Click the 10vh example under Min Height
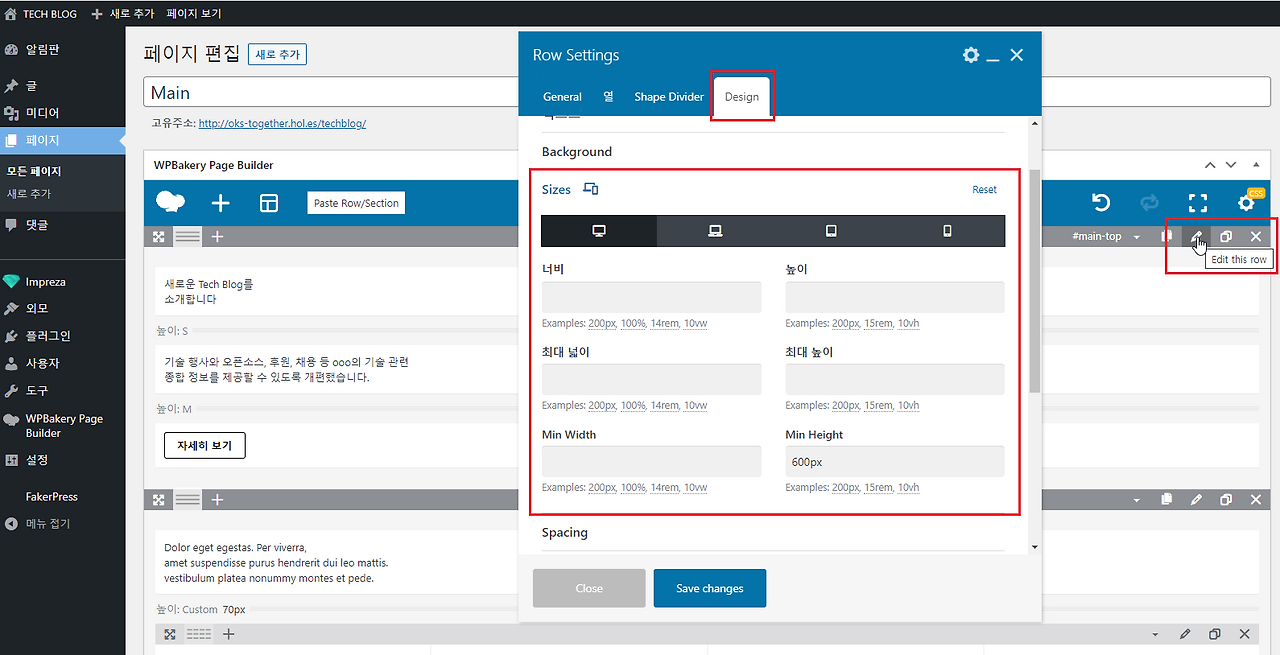This screenshot has width=1280, height=655. tap(909, 488)
